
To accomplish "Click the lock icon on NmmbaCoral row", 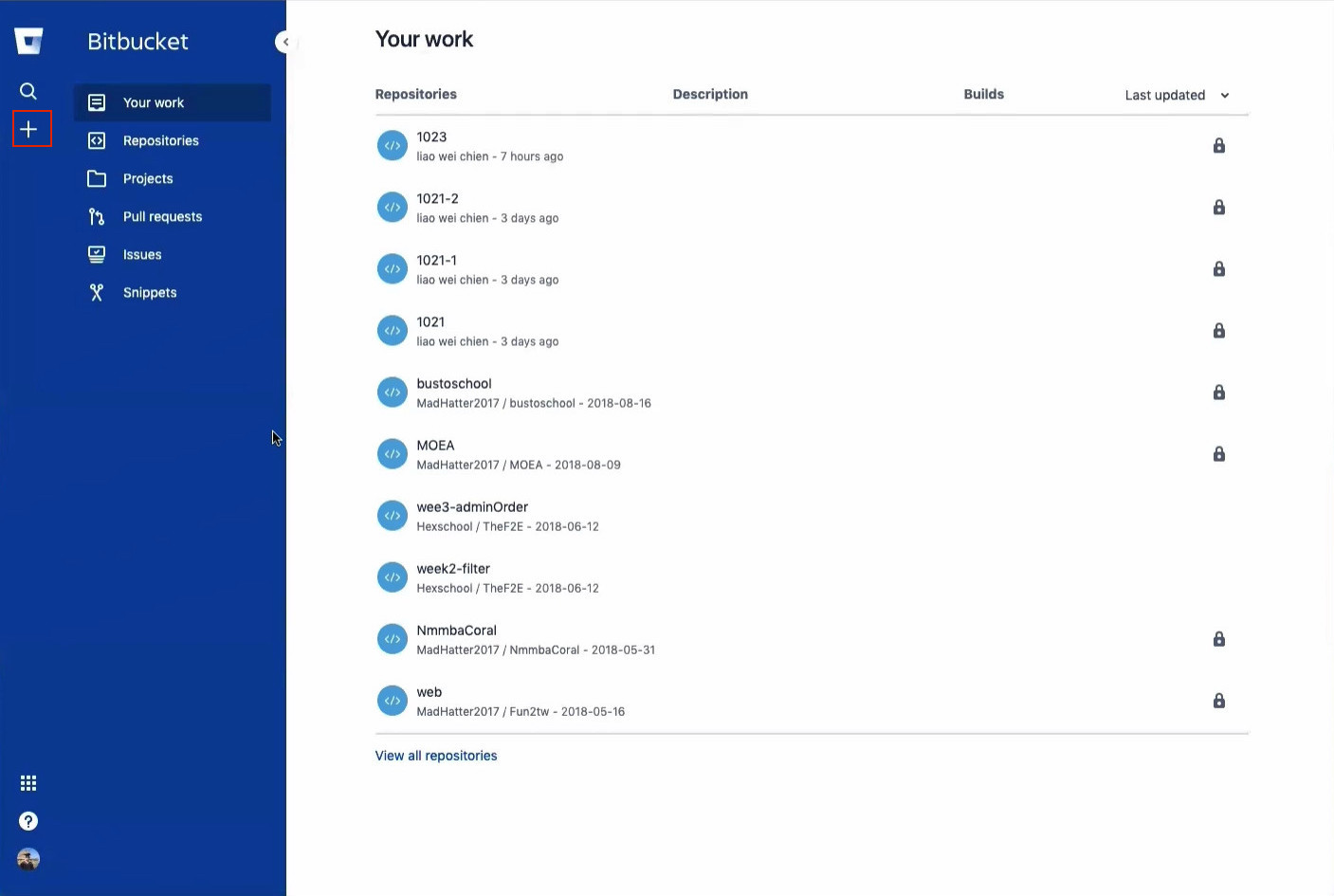I will (1219, 638).
